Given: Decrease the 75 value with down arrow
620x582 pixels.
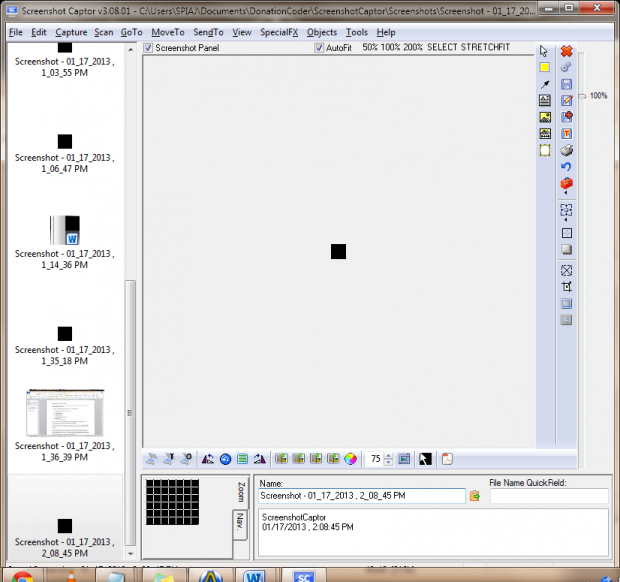Looking at the screenshot, I should 389,462.
